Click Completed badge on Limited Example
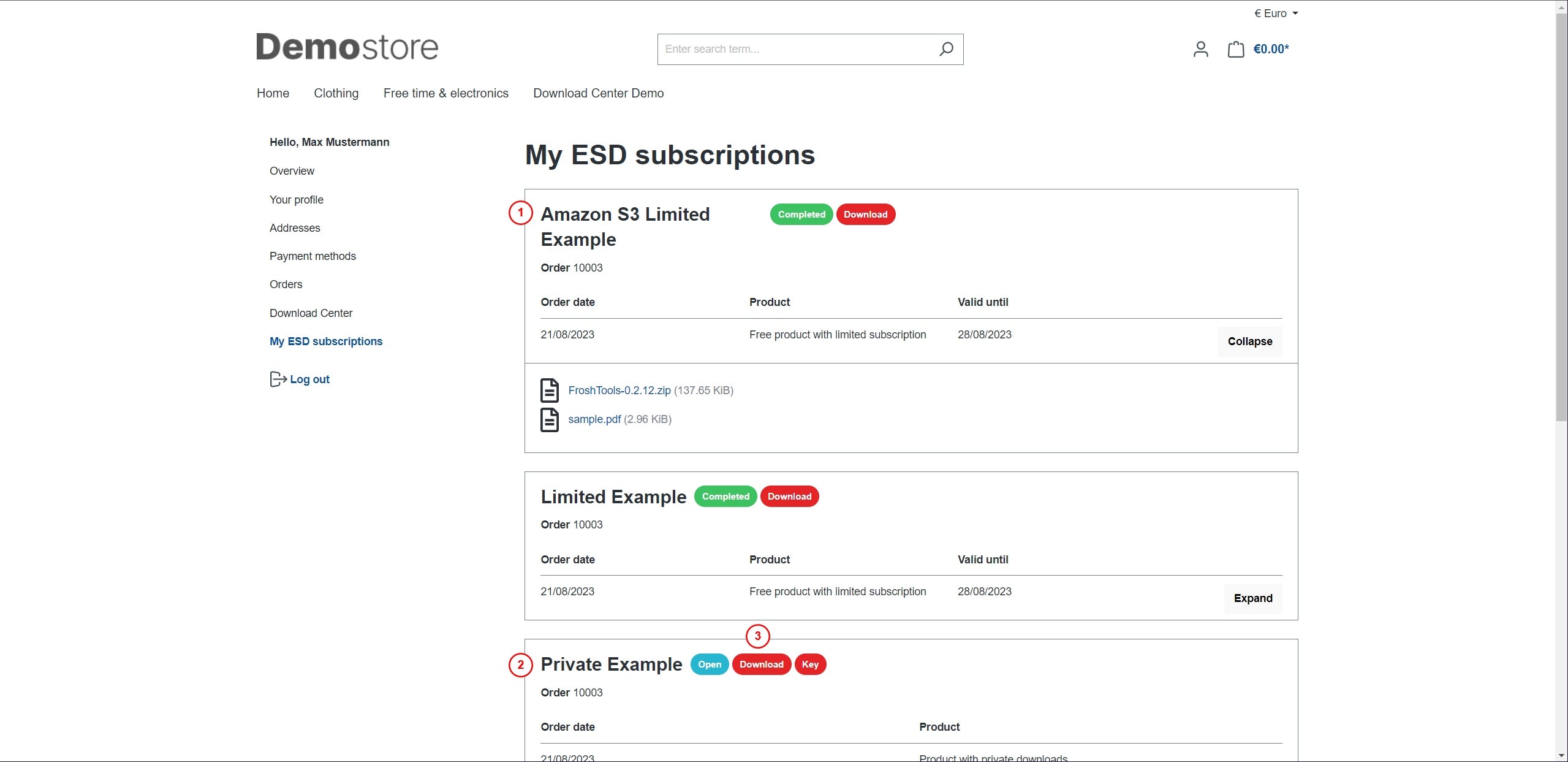1568x762 pixels. (725, 497)
